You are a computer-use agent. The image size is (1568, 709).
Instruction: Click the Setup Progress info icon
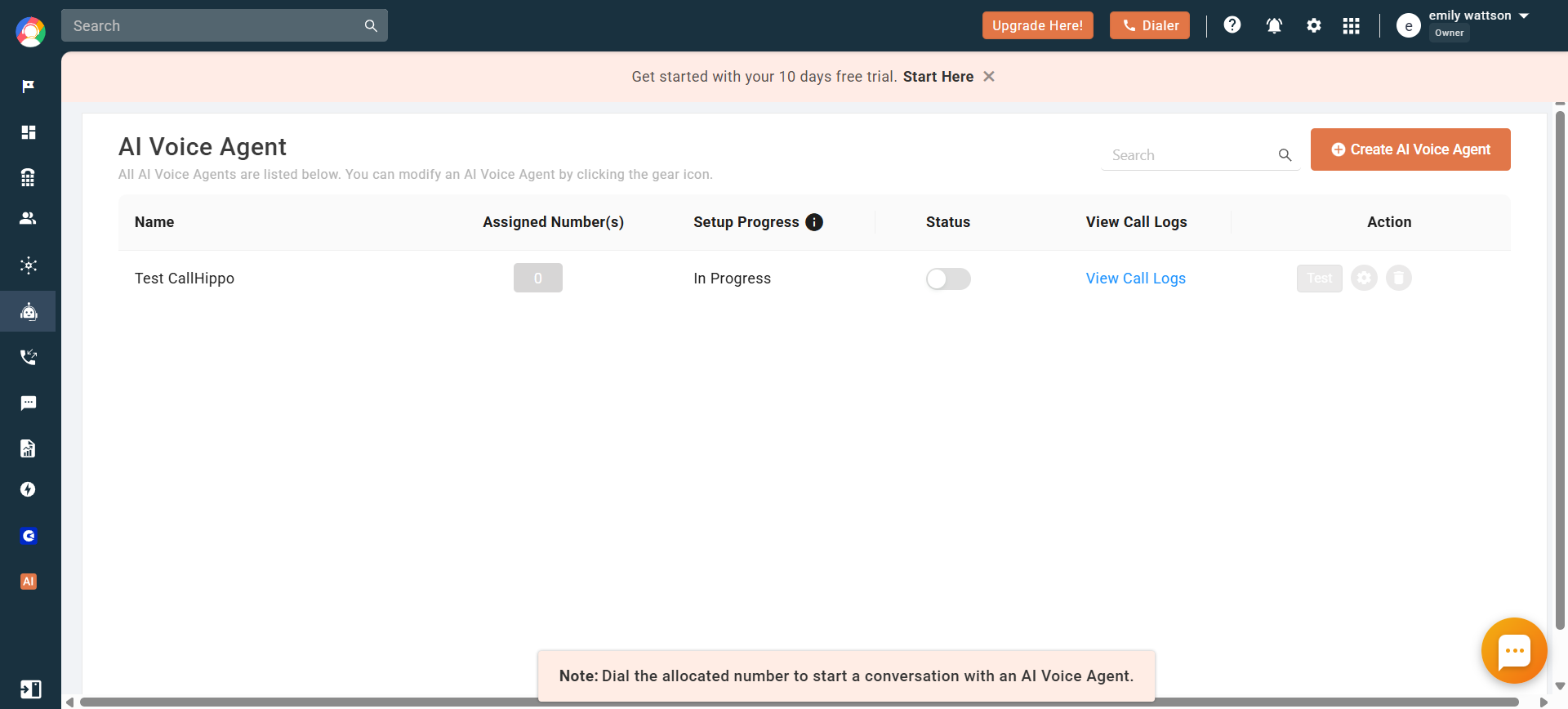pyautogui.click(x=814, y=222)
